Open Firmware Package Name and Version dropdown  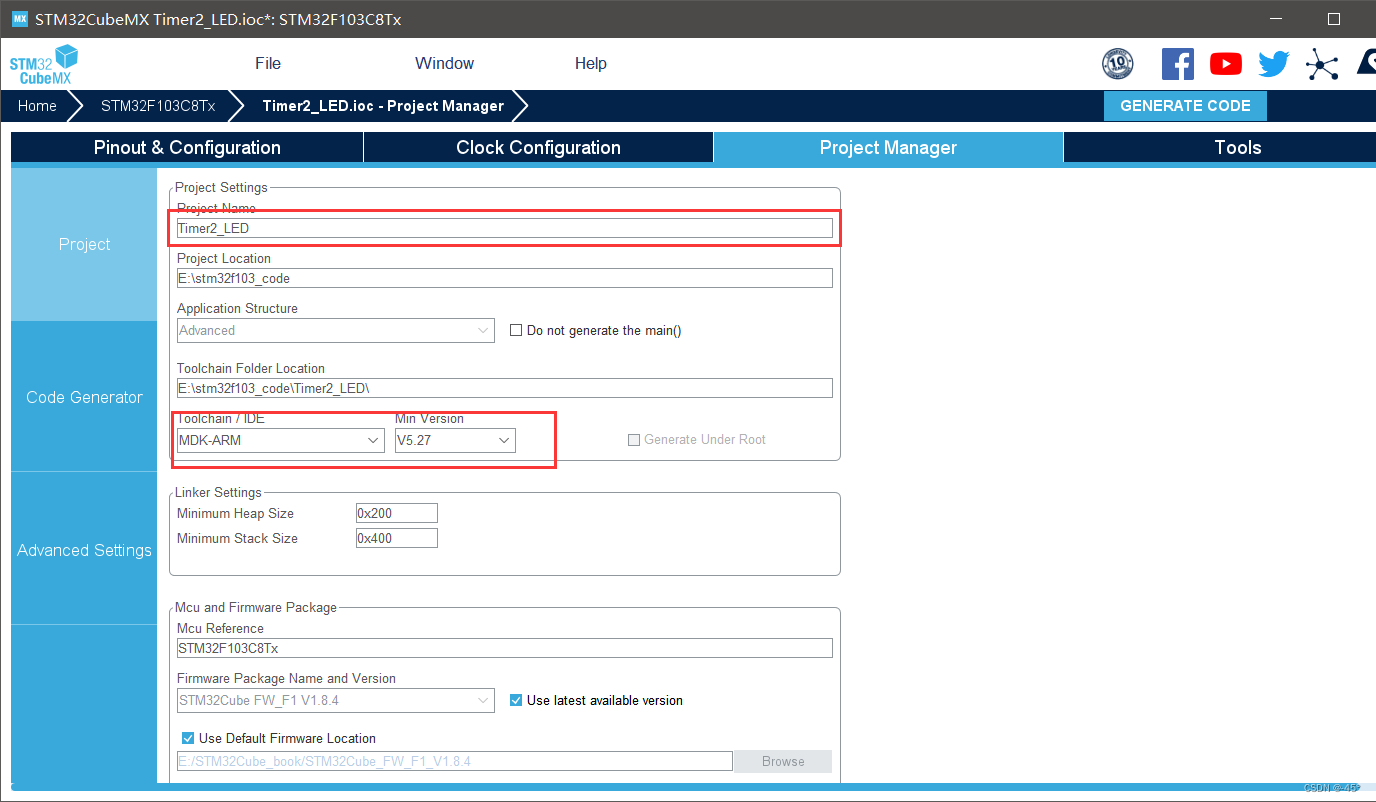pos(335,700)
